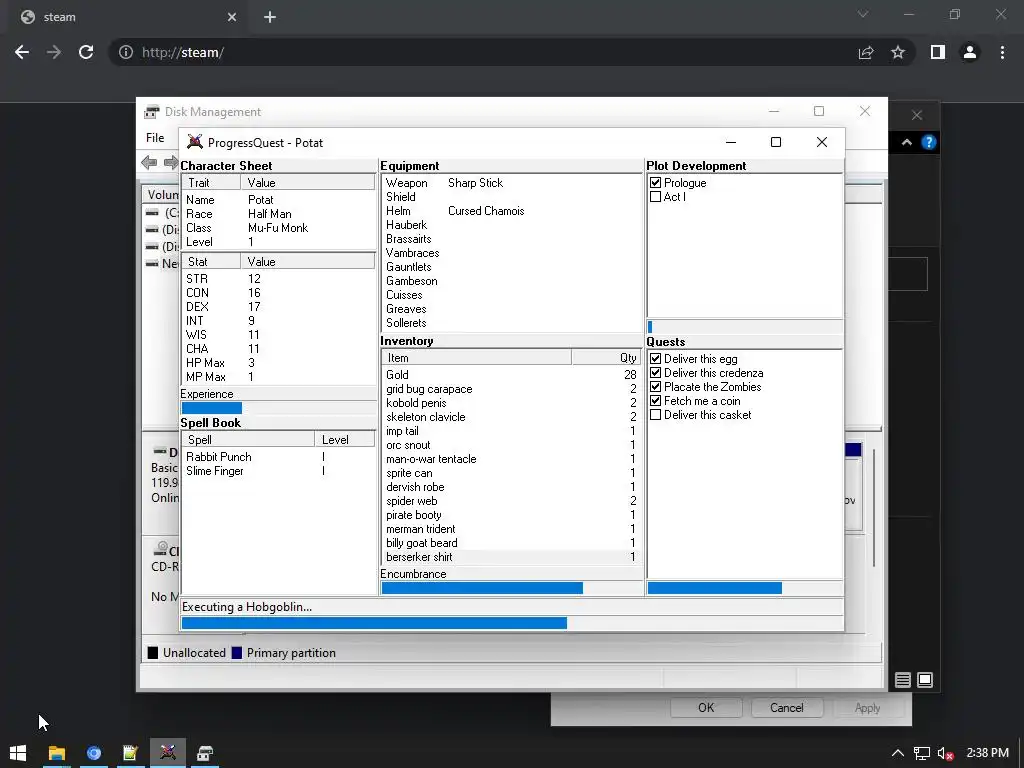Click the plot development progress bar
The height and width of the screenshot is (768, 1024).
pos(744,327)
